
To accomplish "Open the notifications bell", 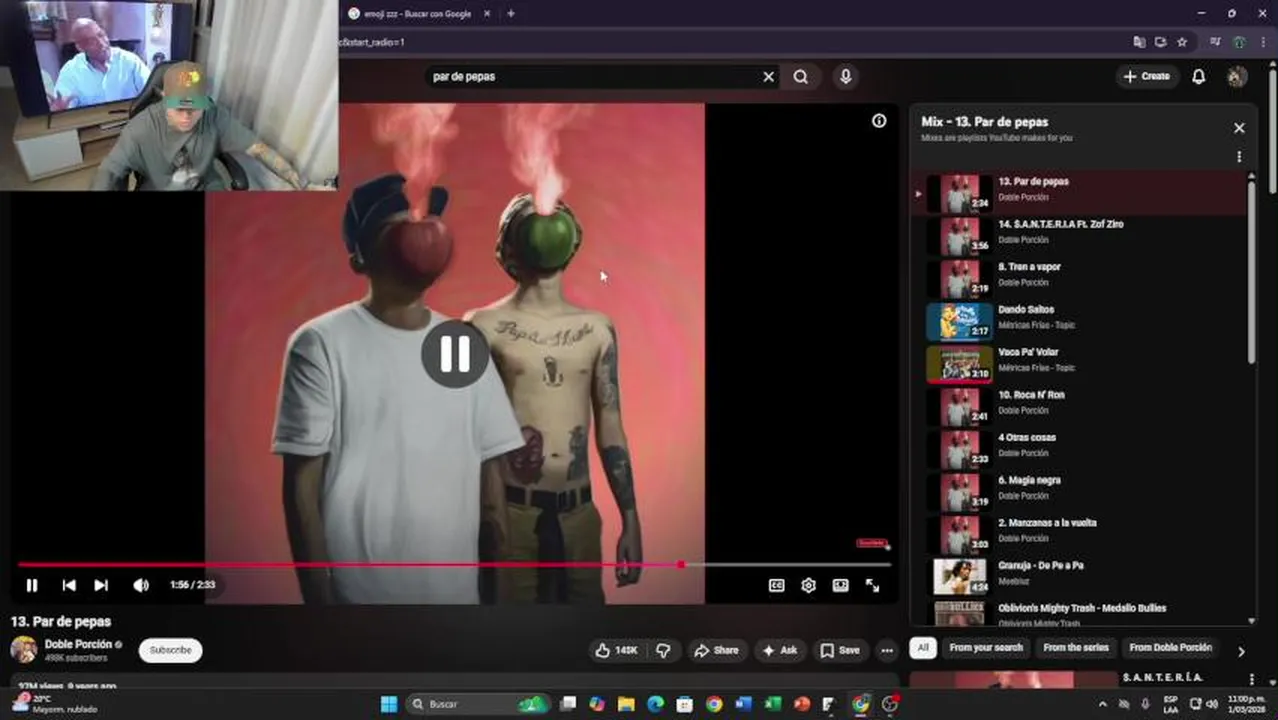I will [x=1198, y=76].
